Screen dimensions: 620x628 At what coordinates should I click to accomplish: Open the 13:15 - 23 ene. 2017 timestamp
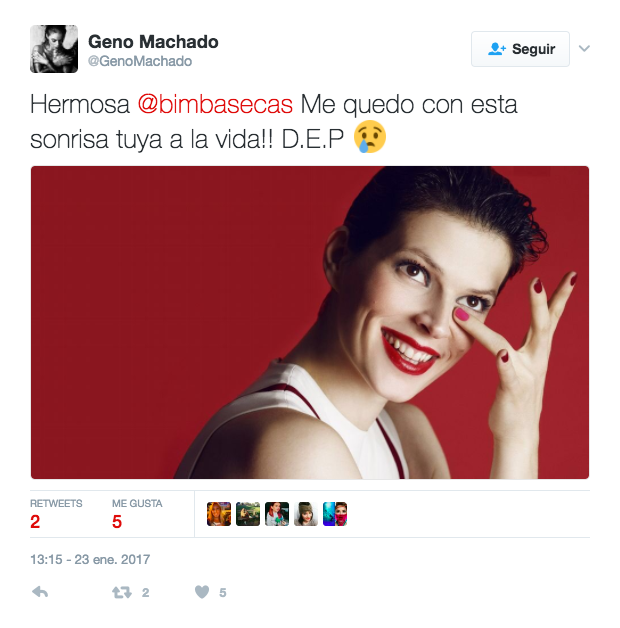click(90, 560)
